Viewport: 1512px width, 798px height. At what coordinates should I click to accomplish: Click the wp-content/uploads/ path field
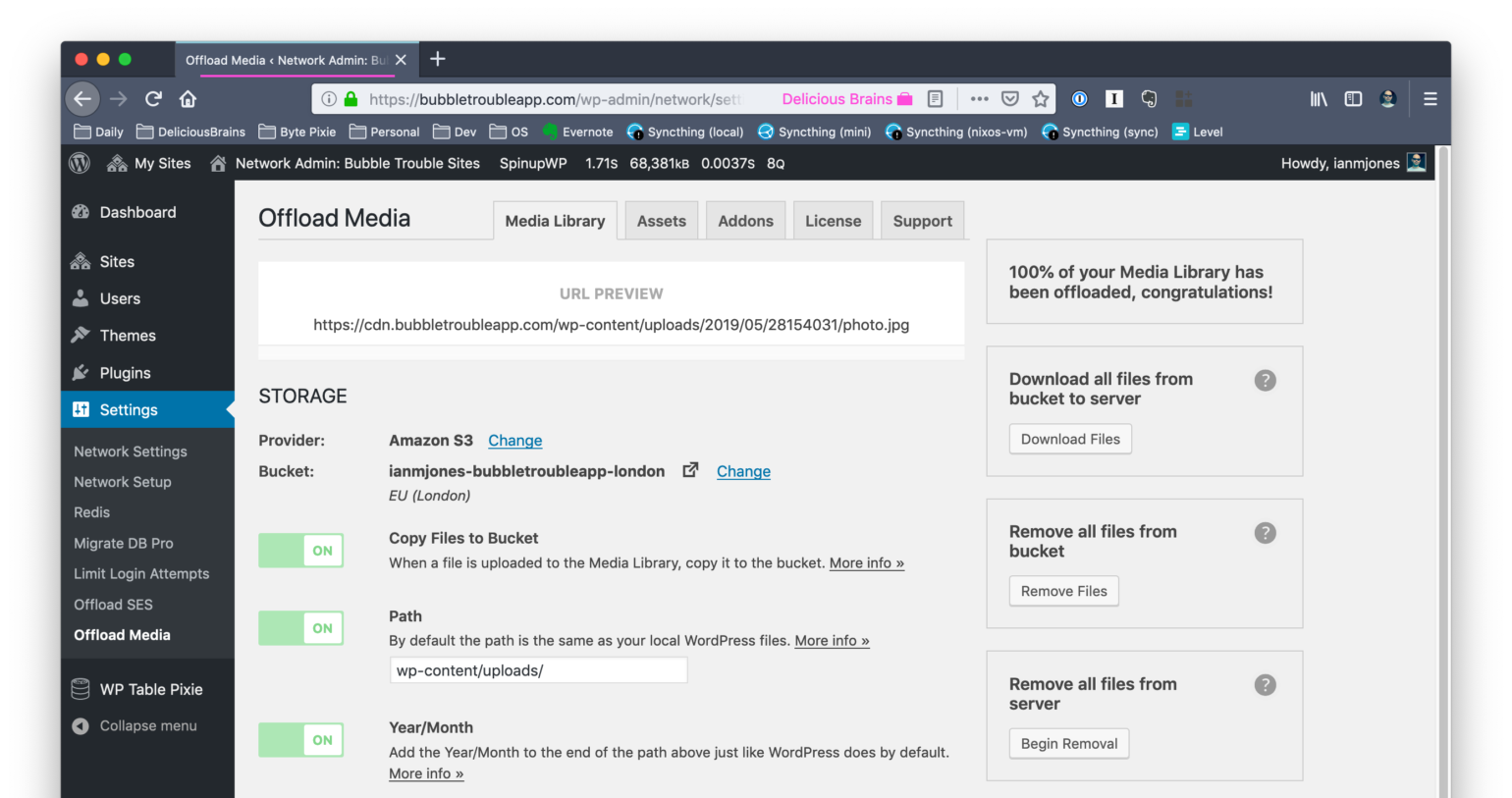pyautogui.click(x=538, y=670)
